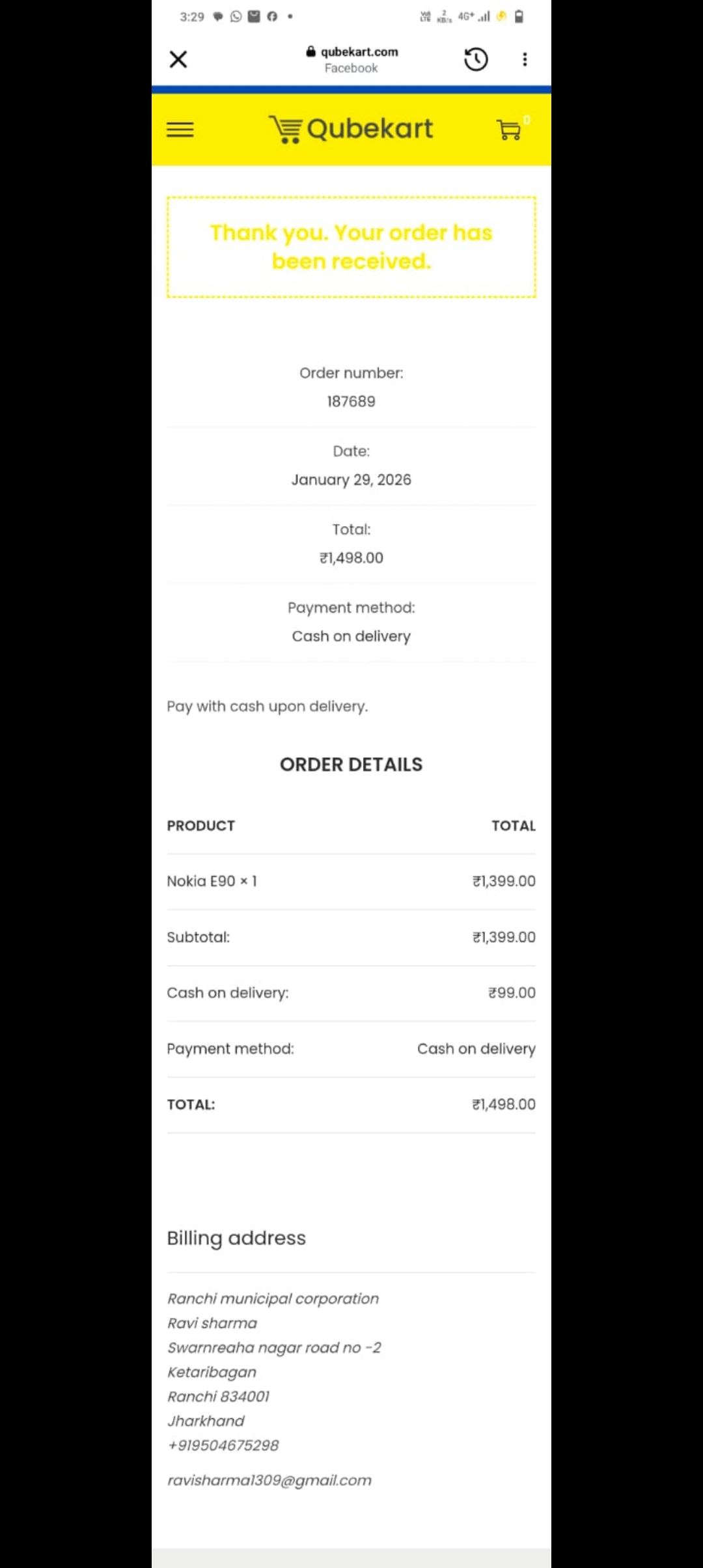Tap the billing phone number +919504675298

click(x=223, y=1445)
